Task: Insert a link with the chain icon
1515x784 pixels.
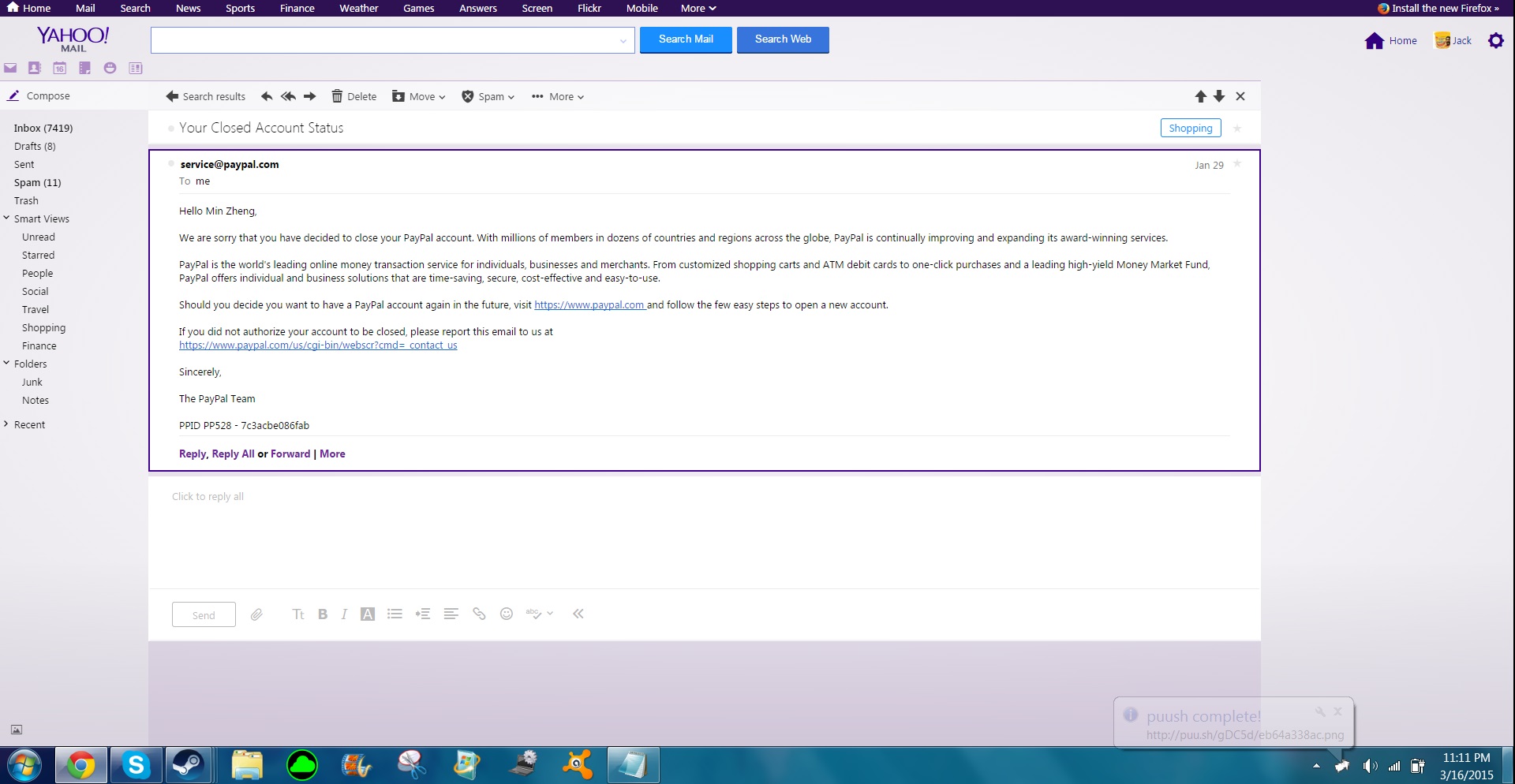Action: (x=479, y=614)
